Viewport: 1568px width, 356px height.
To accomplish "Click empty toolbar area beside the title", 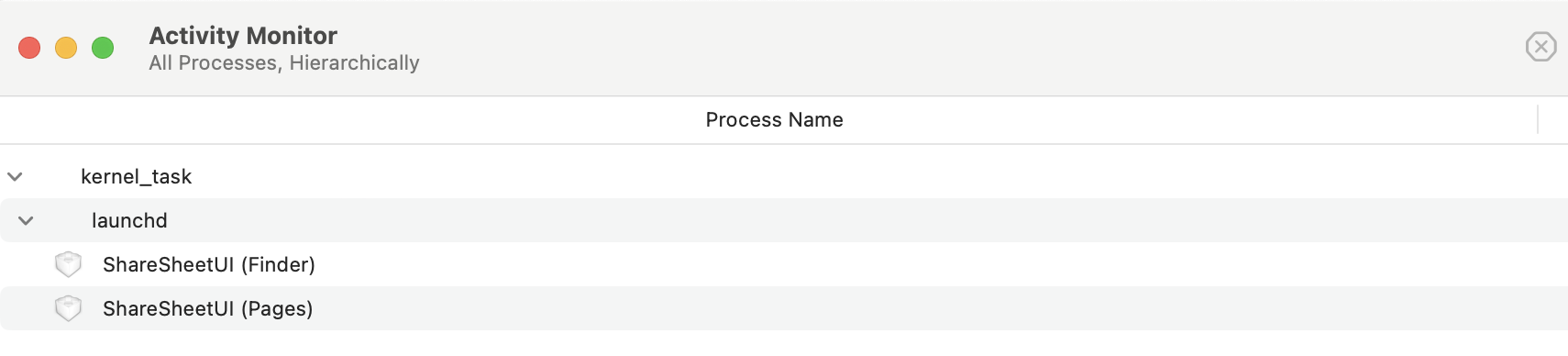I will pos(963,48).
